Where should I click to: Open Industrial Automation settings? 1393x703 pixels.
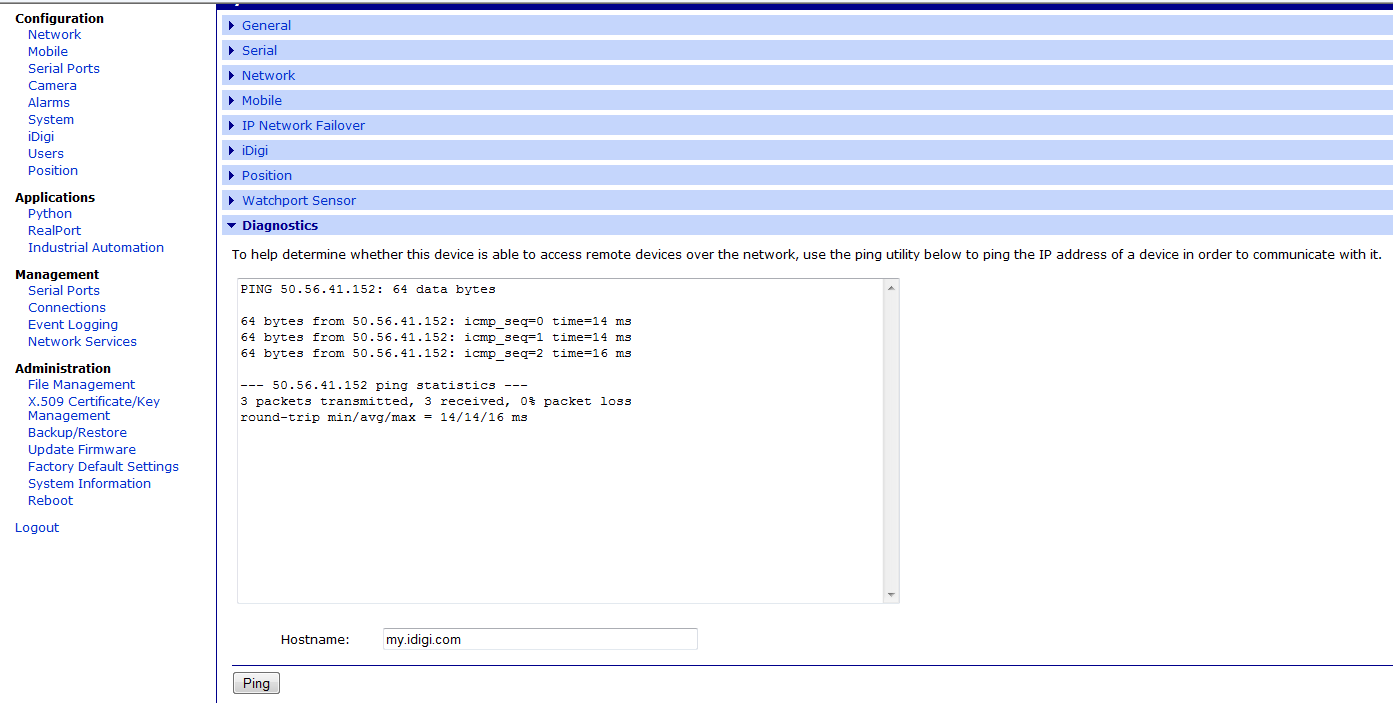click(96, 247)
